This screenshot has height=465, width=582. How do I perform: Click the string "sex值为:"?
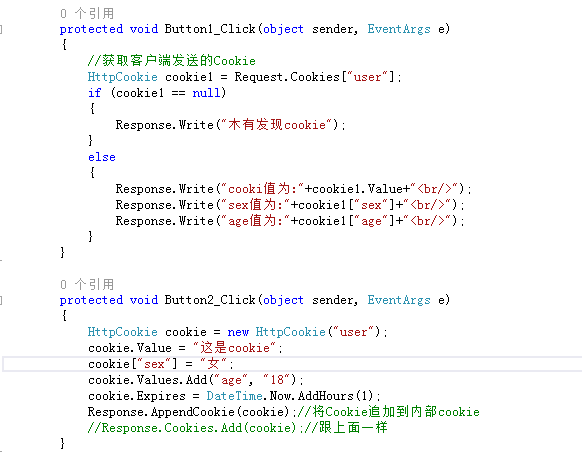point(256,205)
